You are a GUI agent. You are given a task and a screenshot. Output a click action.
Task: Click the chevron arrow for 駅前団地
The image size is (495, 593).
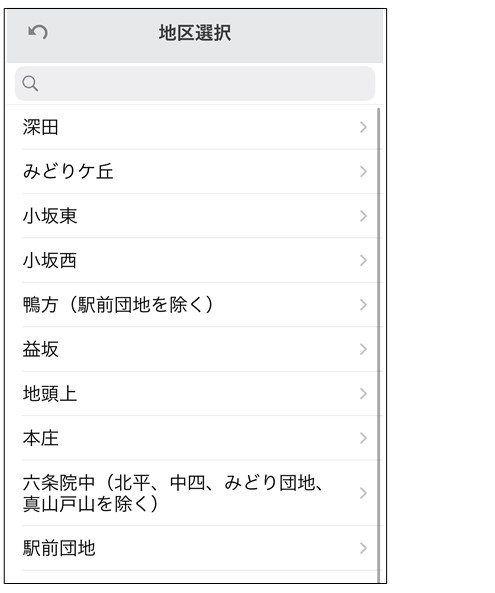coord(363,548)
